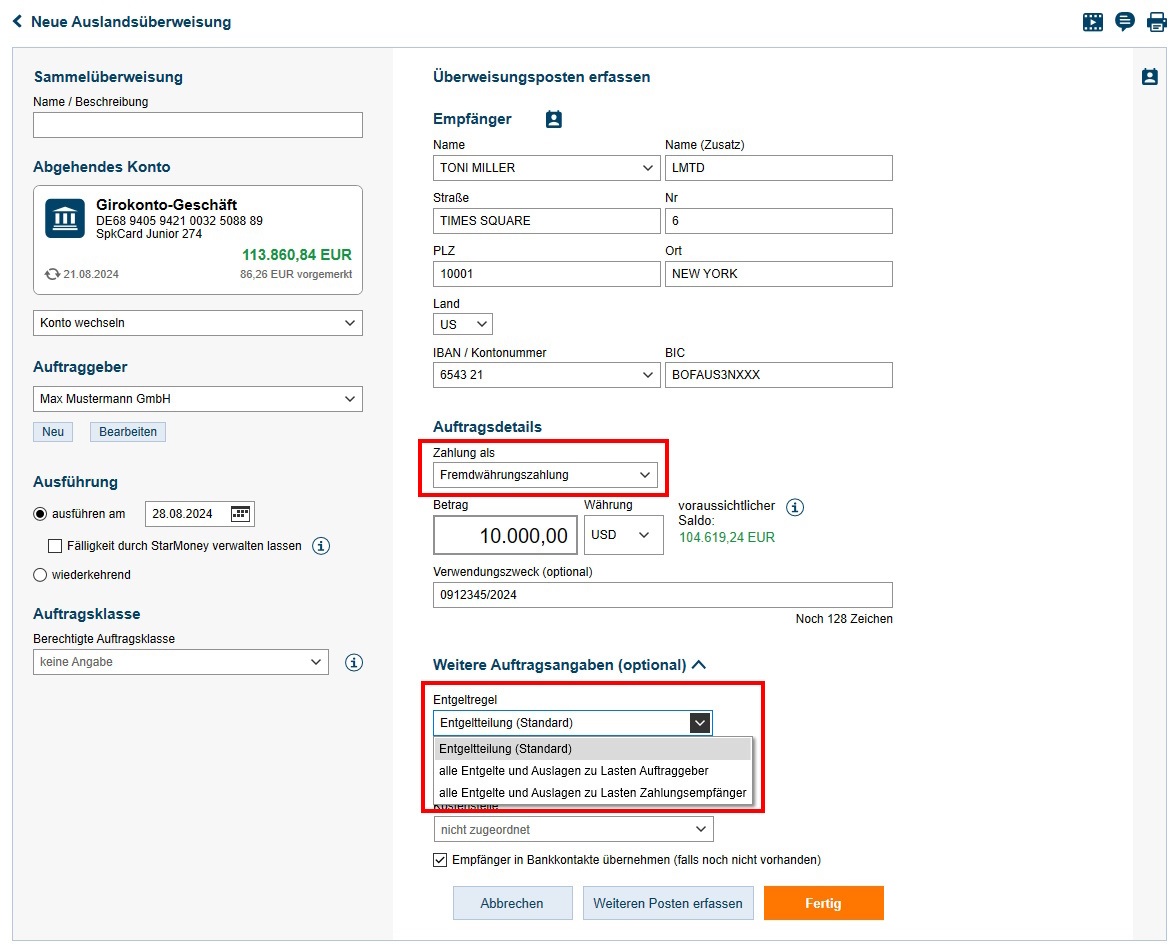Click the Betrag field 10.000,00
Viewport: 1176px width, 945px height.
pos(506,536)
